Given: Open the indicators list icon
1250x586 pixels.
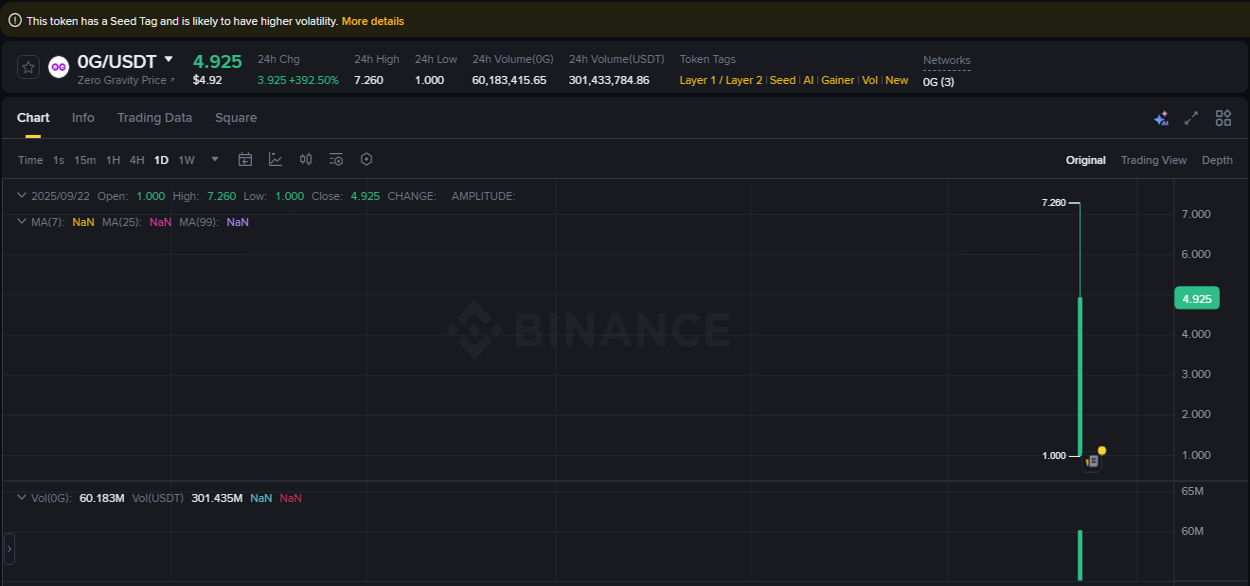Looking at the screenshot, I should click(335, 159).
